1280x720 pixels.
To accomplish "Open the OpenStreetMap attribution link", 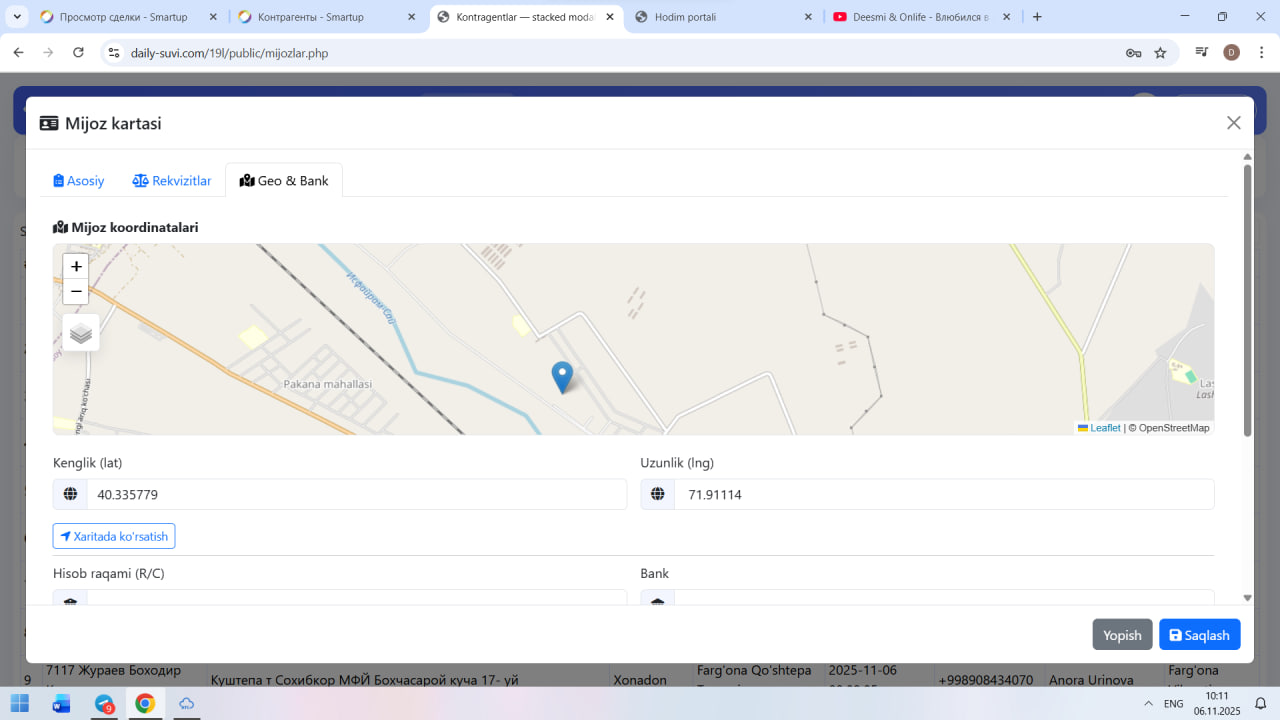I will [x=1174, y=428].
